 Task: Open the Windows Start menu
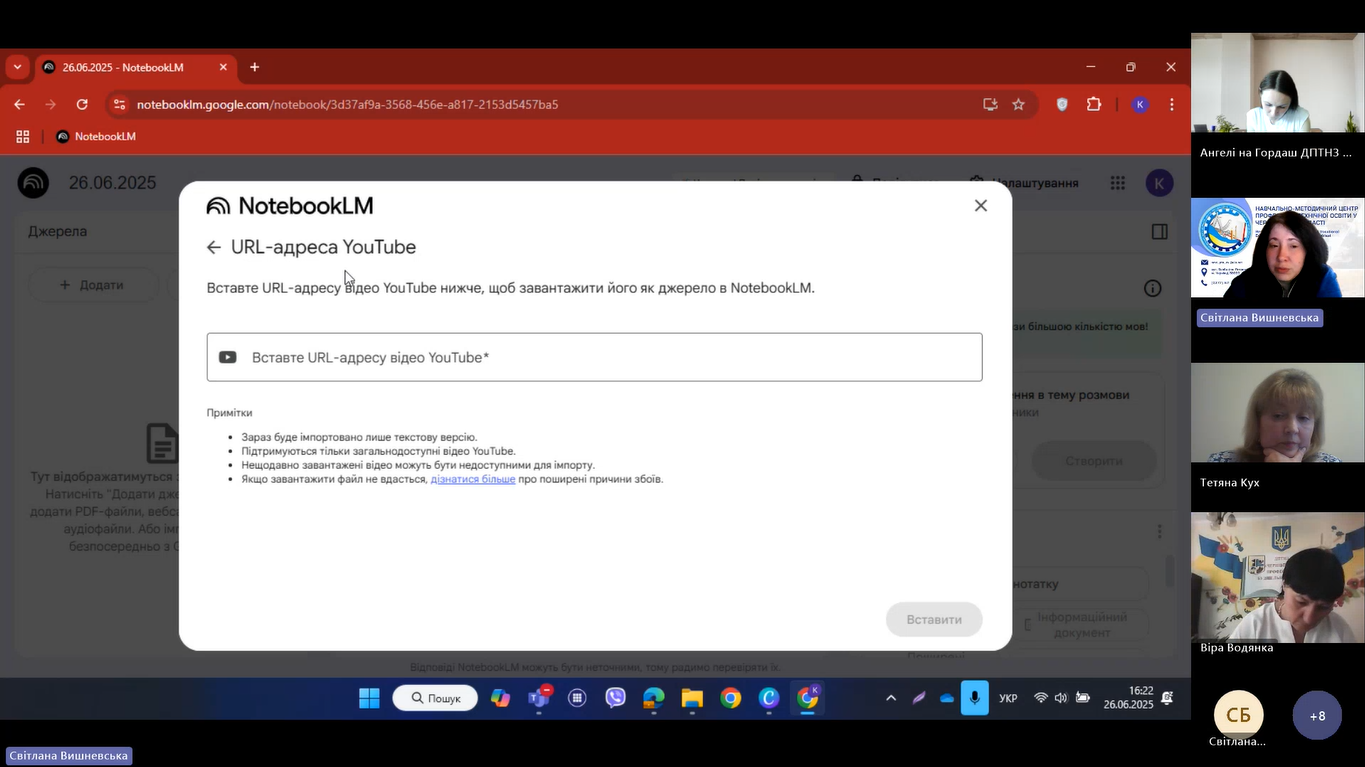[x=369, y=698]
